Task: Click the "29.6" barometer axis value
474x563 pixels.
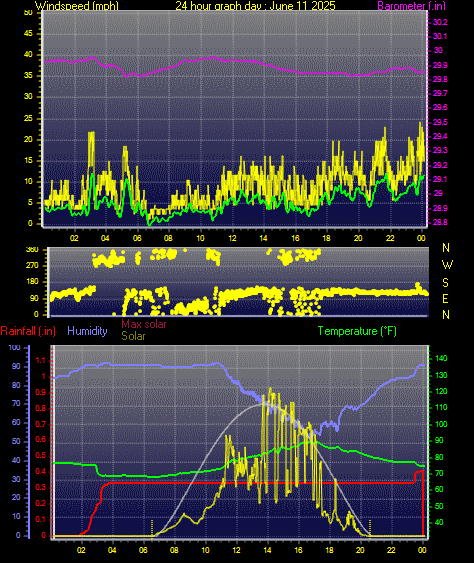Action: point(440,107)
